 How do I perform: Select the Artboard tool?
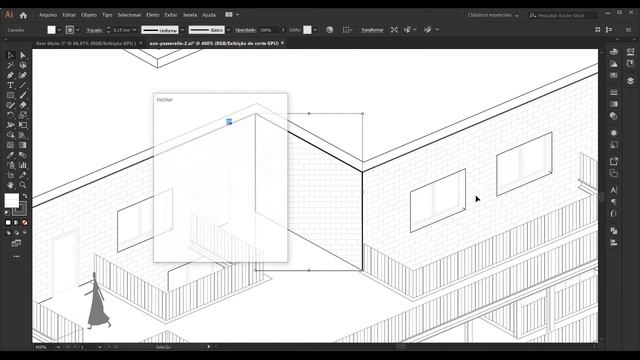[10, 175]
